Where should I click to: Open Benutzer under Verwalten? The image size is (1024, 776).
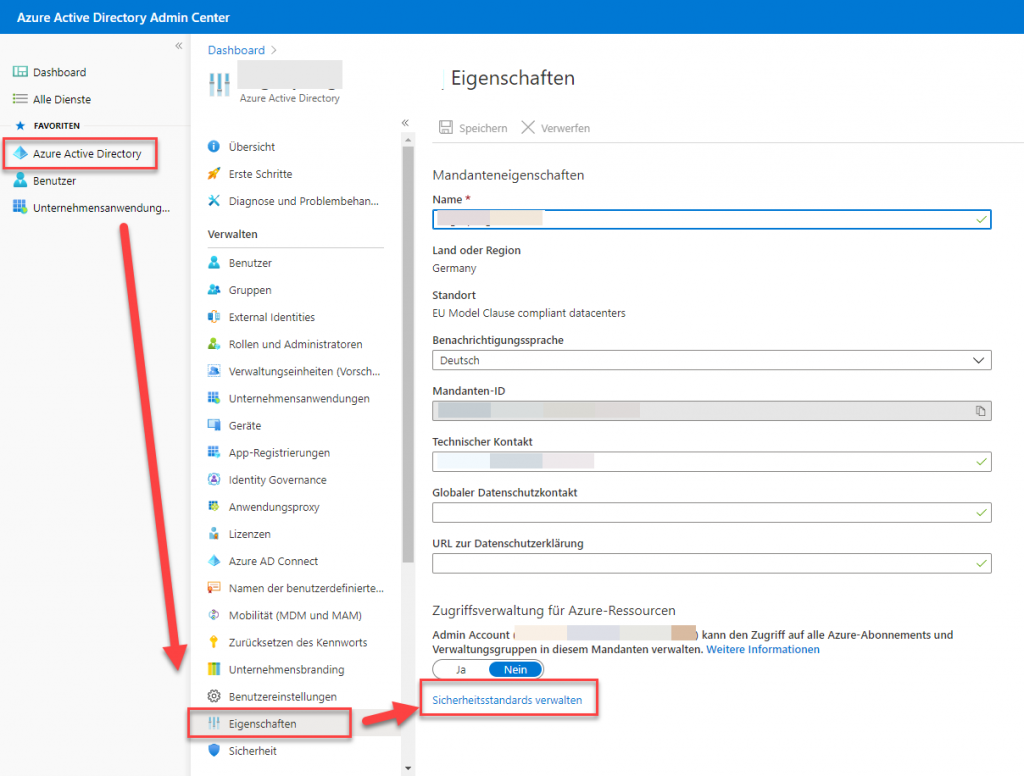click(250, 263)
